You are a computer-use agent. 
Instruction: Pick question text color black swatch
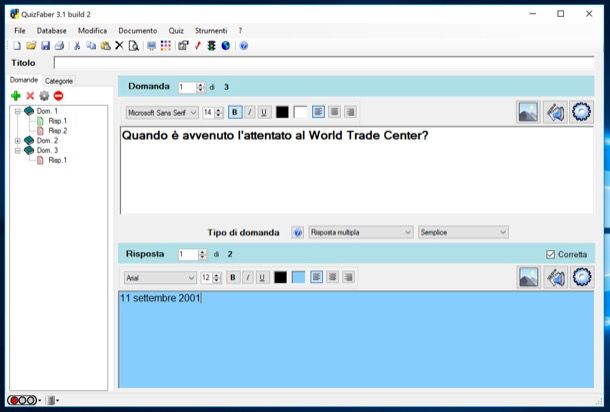[x=282, y=112]
